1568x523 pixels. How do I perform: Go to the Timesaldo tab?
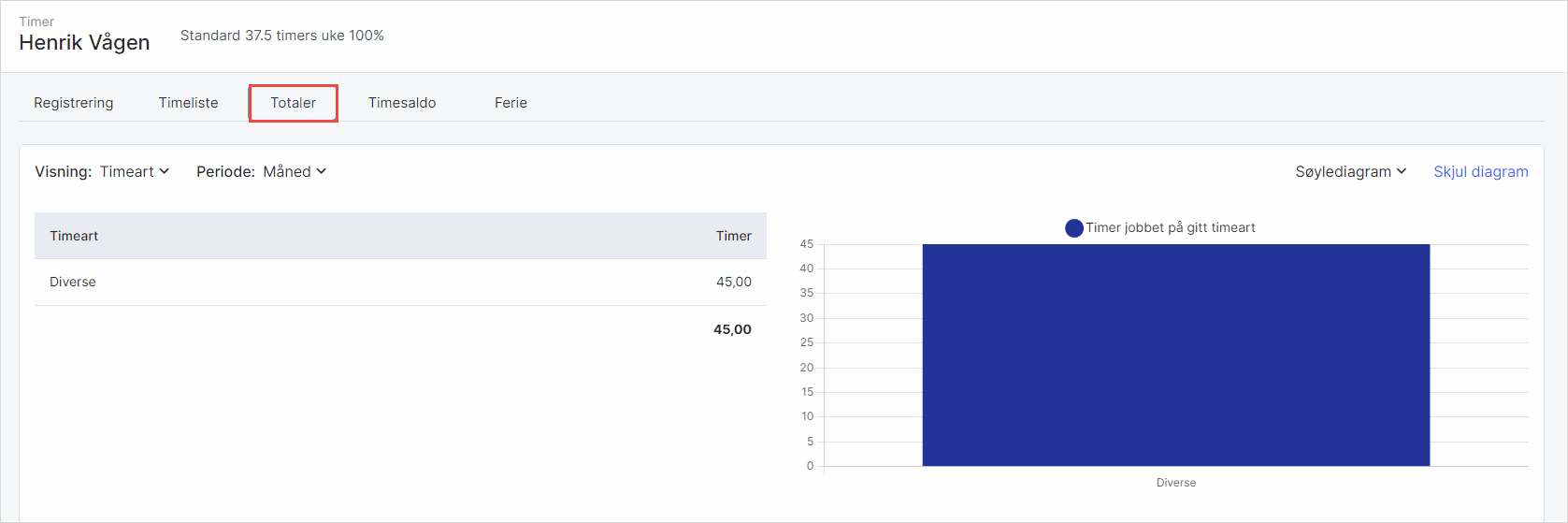[402, 103]
